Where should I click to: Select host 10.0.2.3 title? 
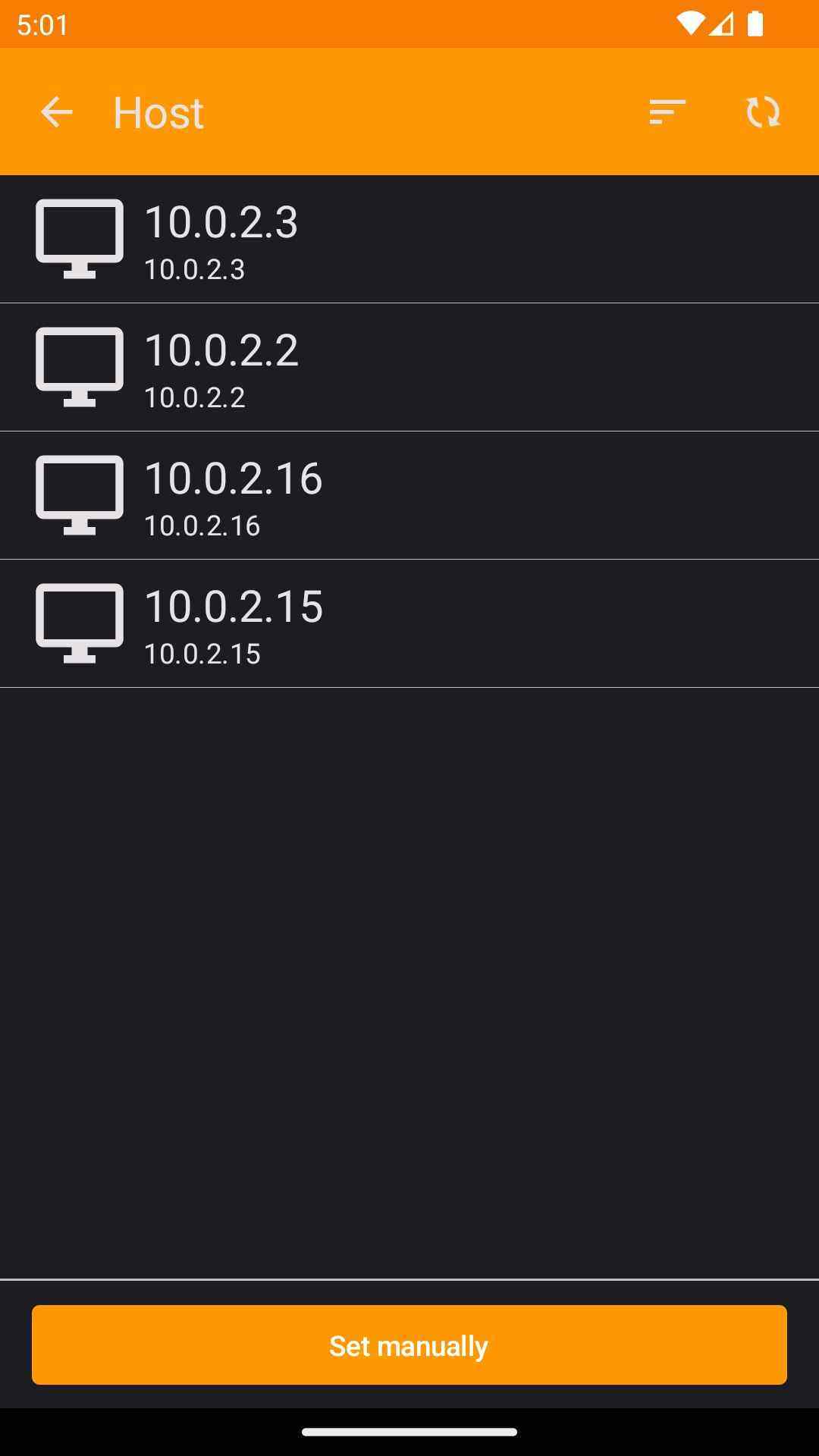221,222
